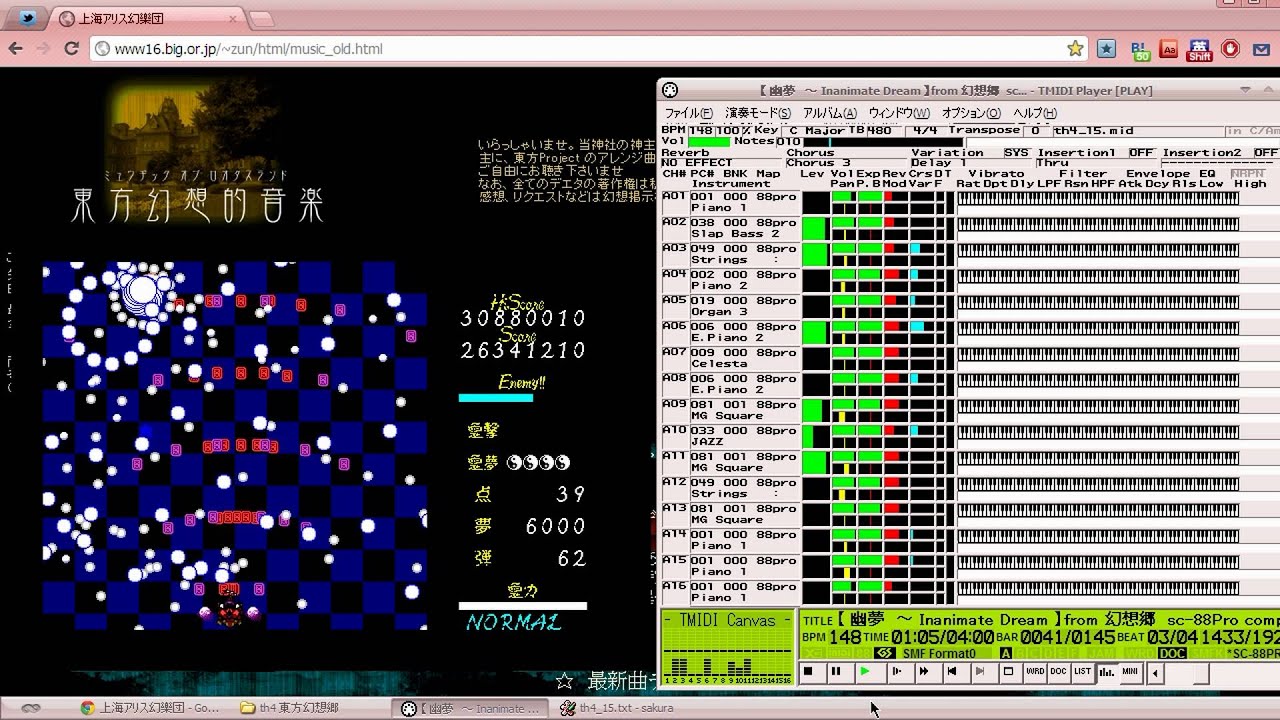The height and width of the screenshot is (720, 1280).
Task: Click the TMIDI Player title bar icon
Action: pos(670,90)
